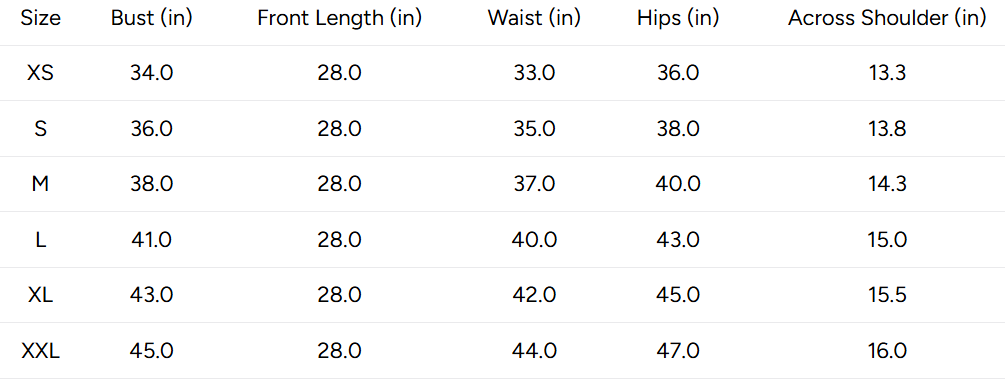The width and height of the screenshot is (1005, 382).
Task: Click the XXL bust value 45.0
Action: [x=151, y=351]
